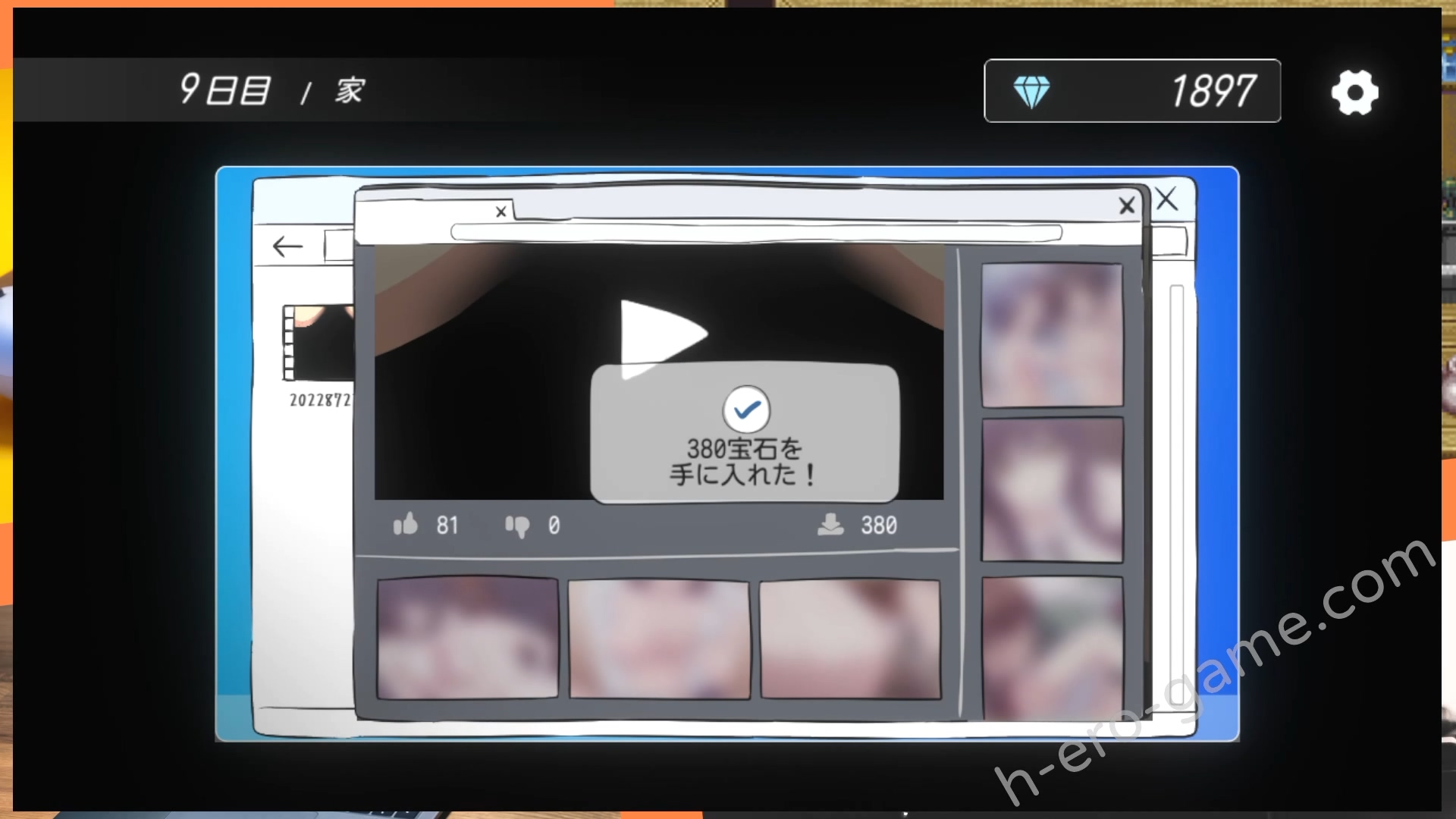Select the first thumbnail below the video
1456x819 pixels.
[467, 638]
